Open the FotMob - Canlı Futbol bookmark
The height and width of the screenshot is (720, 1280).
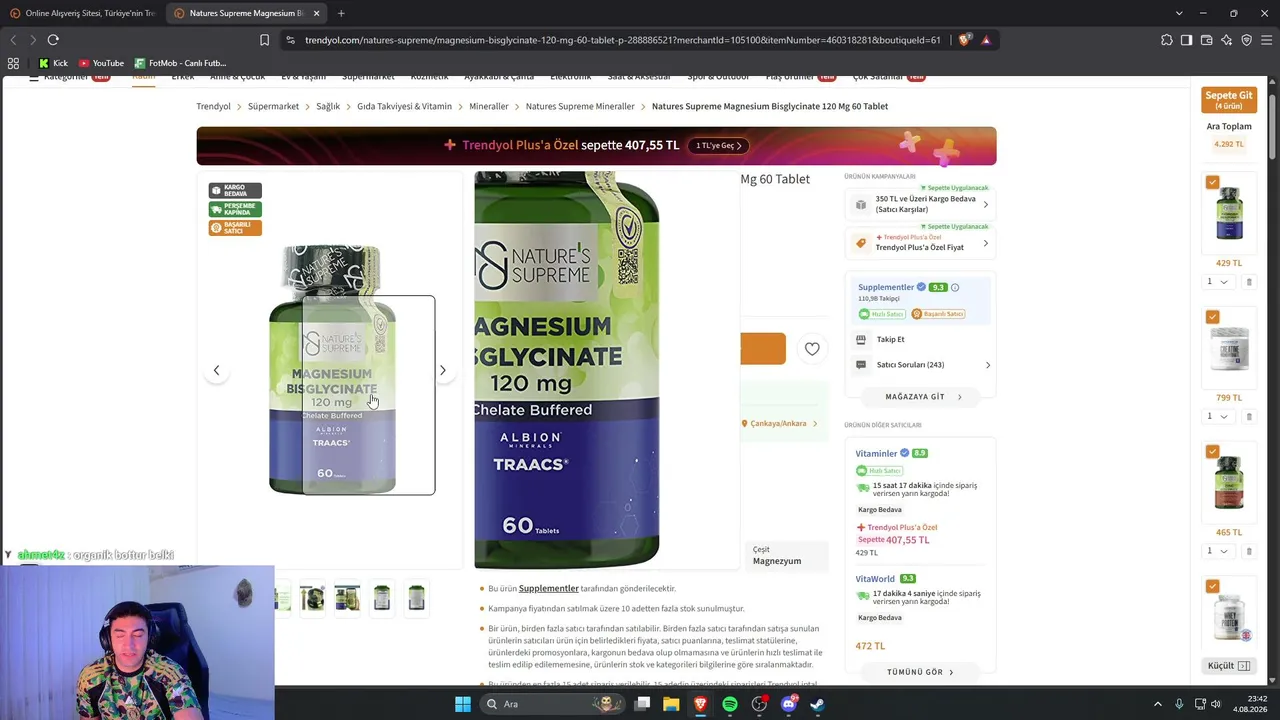[x=180, y=63]
